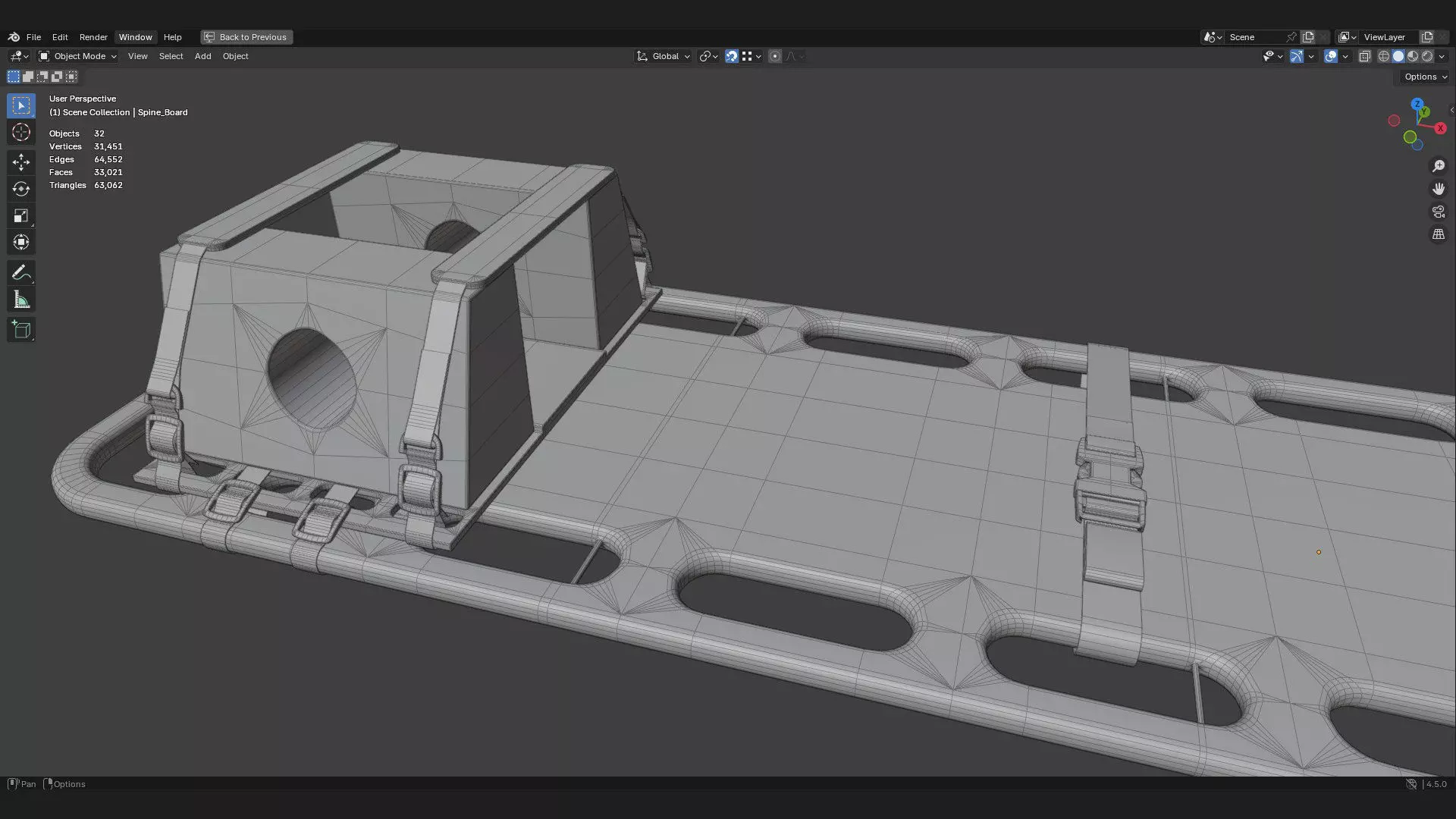Open Global transform orientation dropdown

[x=664, y=56]
